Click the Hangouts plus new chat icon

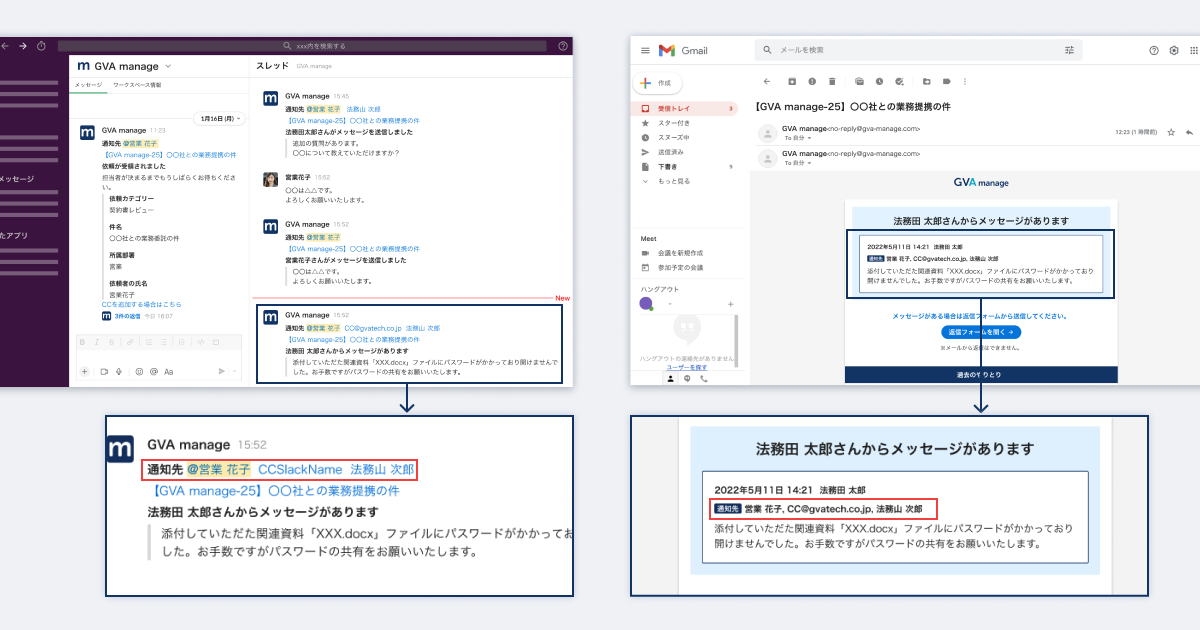(x=730, y=303)
